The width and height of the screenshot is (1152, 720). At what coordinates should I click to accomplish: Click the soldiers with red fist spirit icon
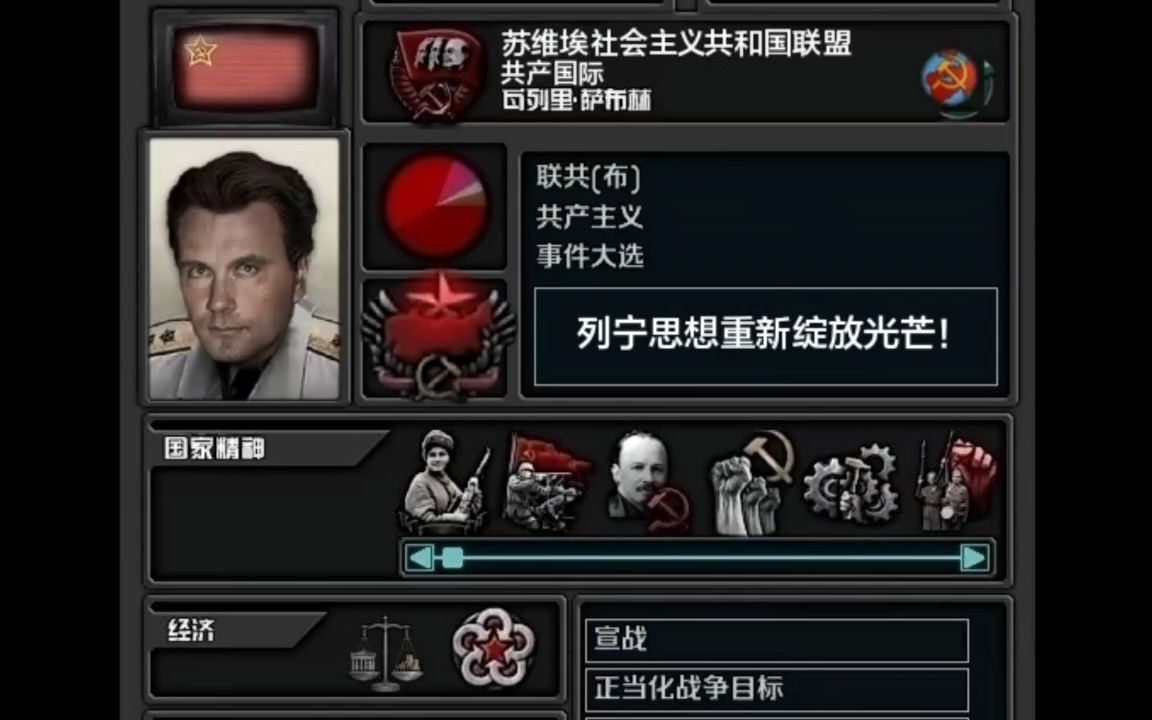coord(955,482)
